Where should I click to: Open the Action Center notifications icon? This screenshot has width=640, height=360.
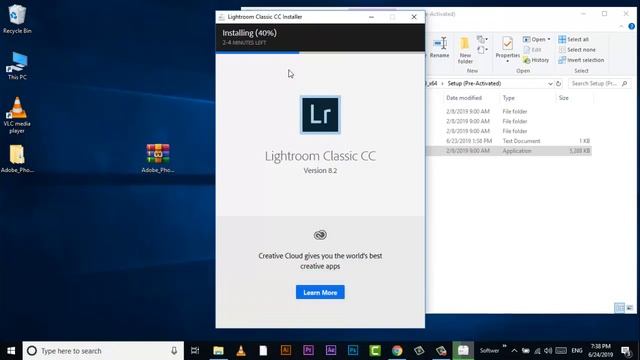pyautogui.click(x=626, y=351)
